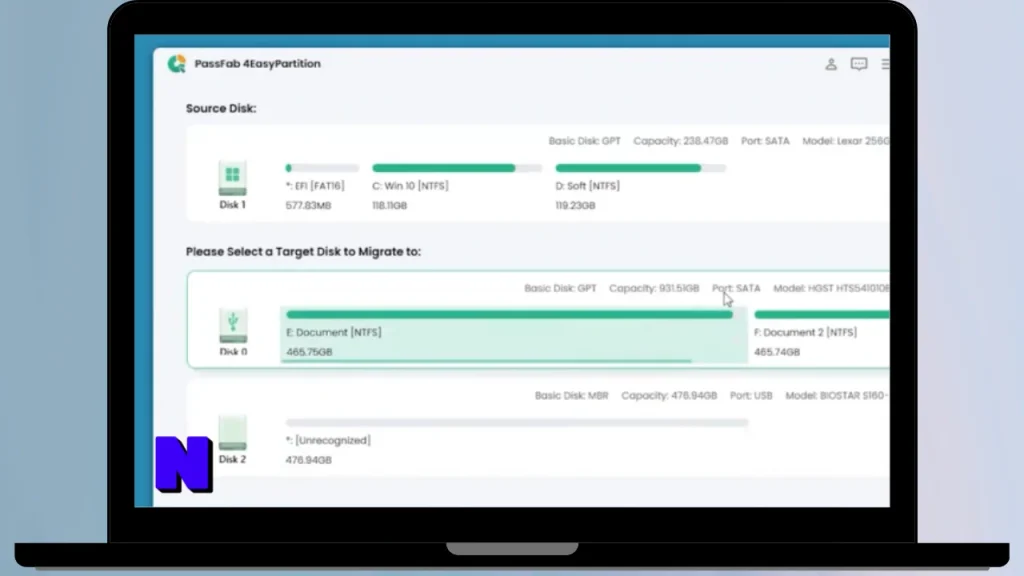Click the Disk 1 Windows drive icon

coord(232,178)
